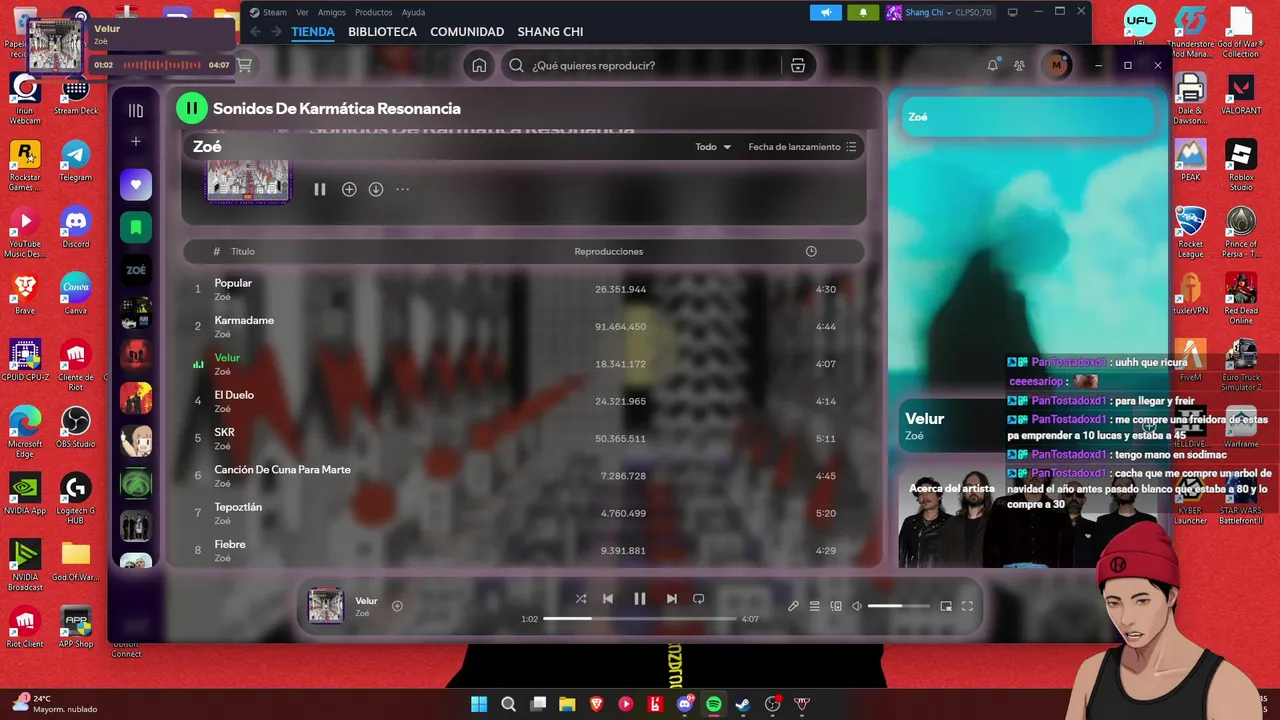This screenshot has height=720, width=1280.
Task: Open the Amigos menu in Steam
Action: point(332,12)
